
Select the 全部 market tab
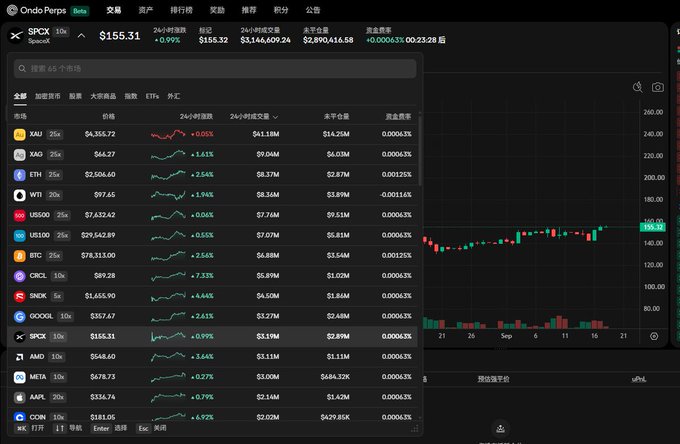click(x=20, y=96)
